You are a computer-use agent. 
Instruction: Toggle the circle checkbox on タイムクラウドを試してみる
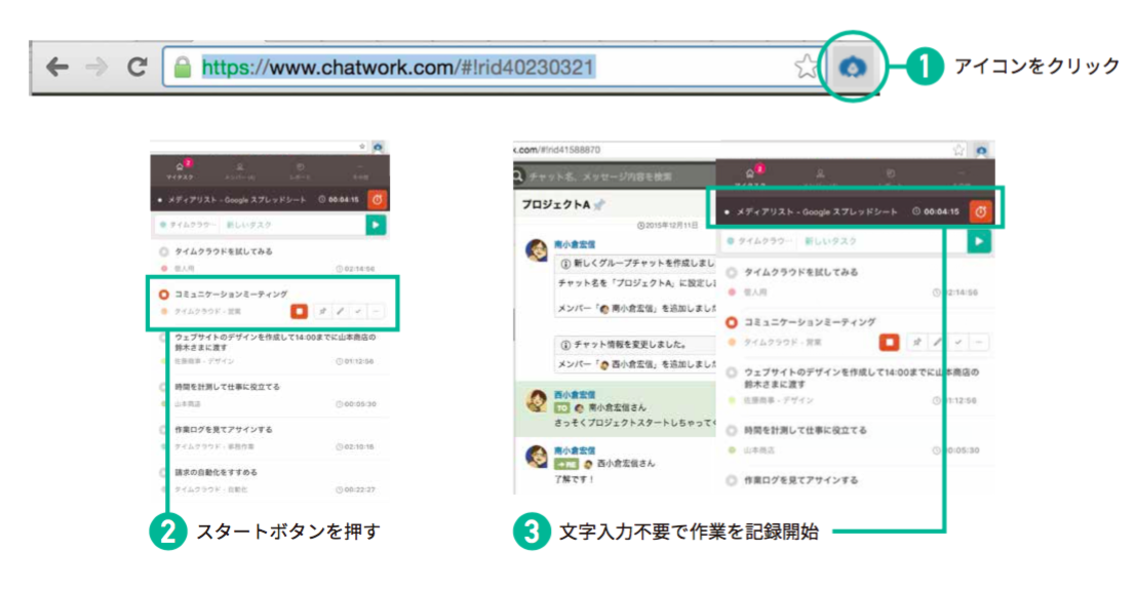[x=162, y=249]
